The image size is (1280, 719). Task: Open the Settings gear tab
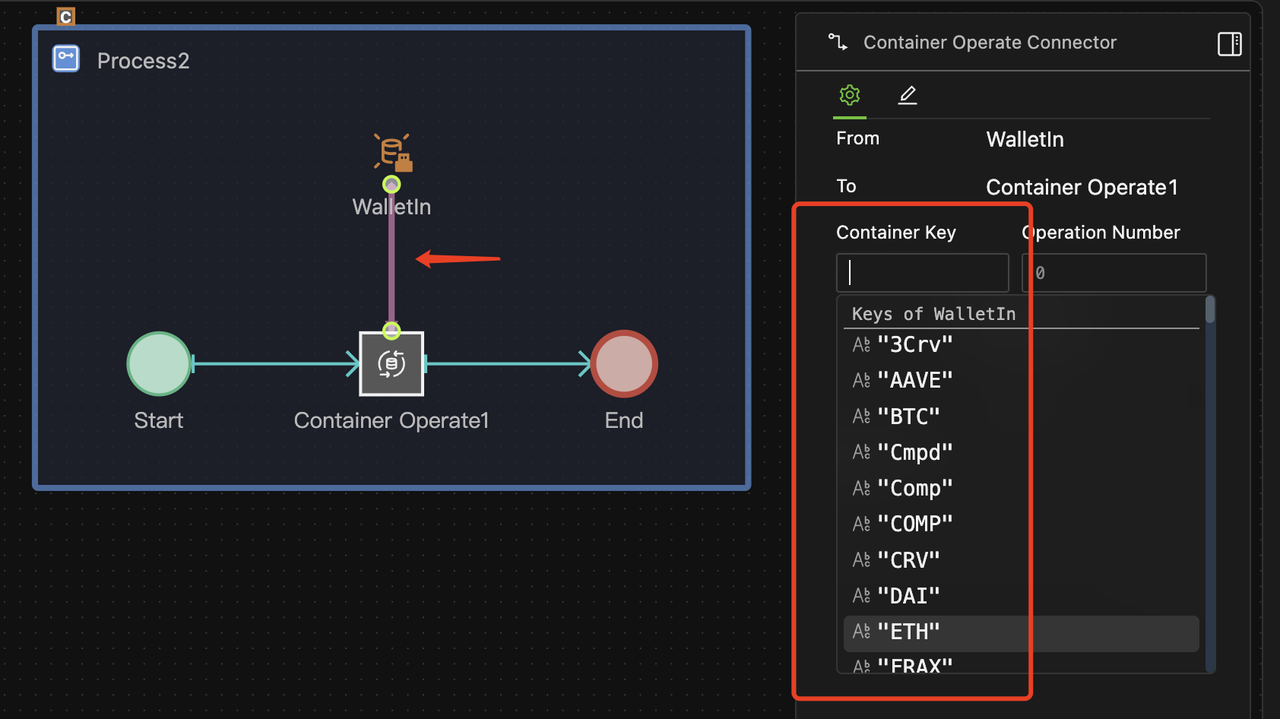point(849,96)
